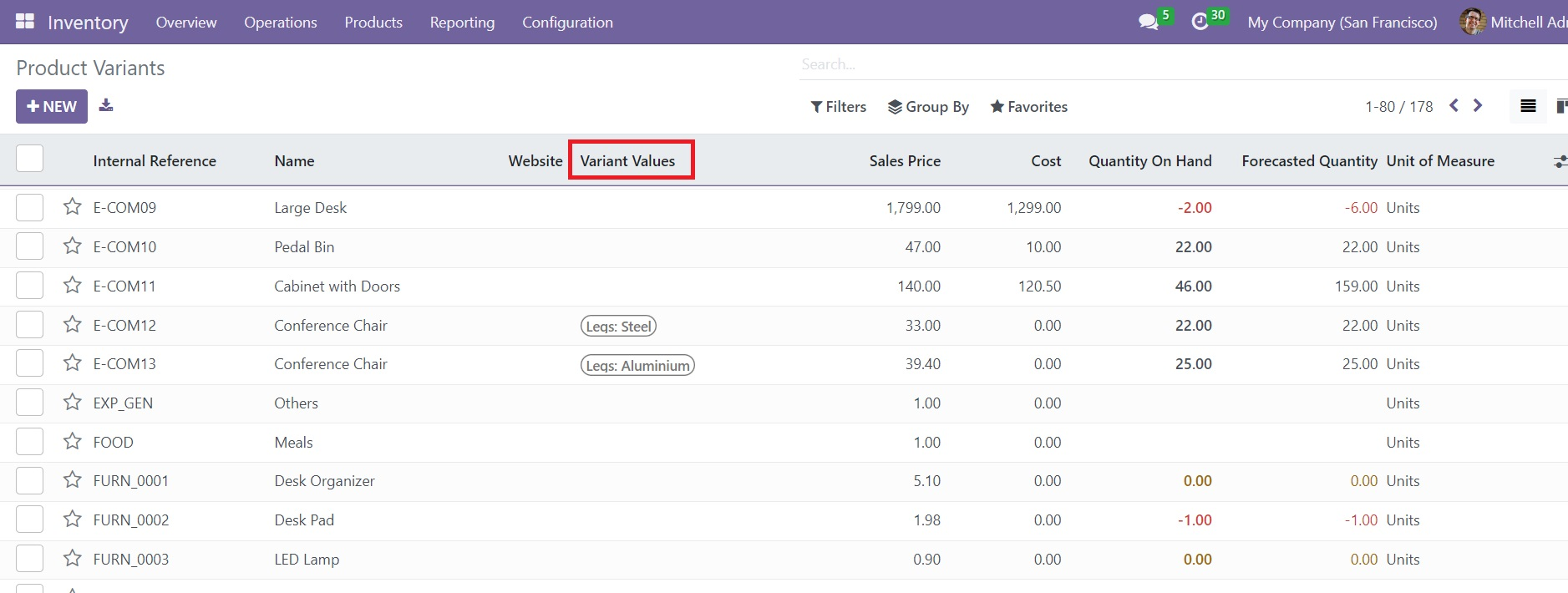The image size is (1568, 593).
Task: Star the E-COM13 Conference Chair row
Action: pyautogui.click(x=73, y=363)
